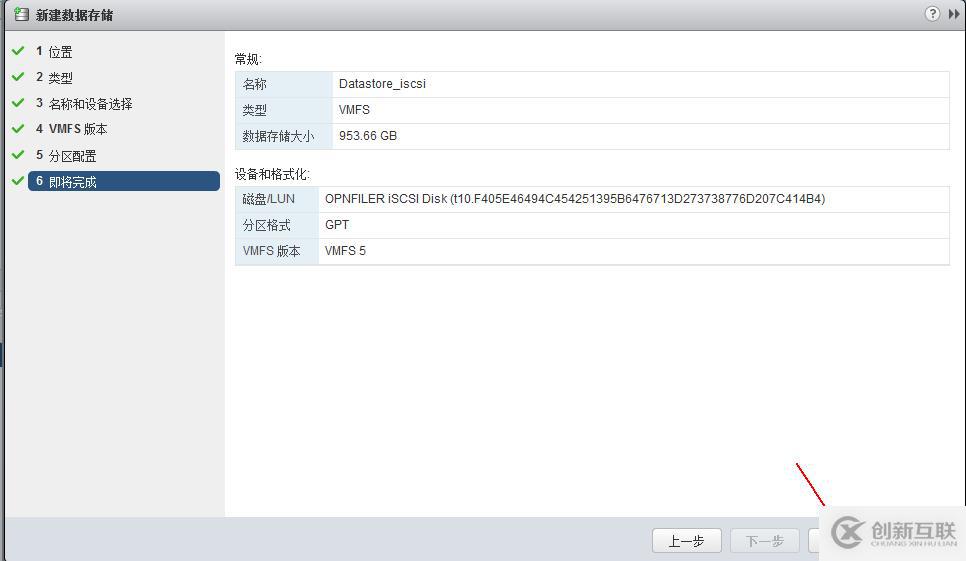Viewport: 966px width, 561px height.
Task: Select the Datastore_iscsi name value
Action: tap(382, 84)
